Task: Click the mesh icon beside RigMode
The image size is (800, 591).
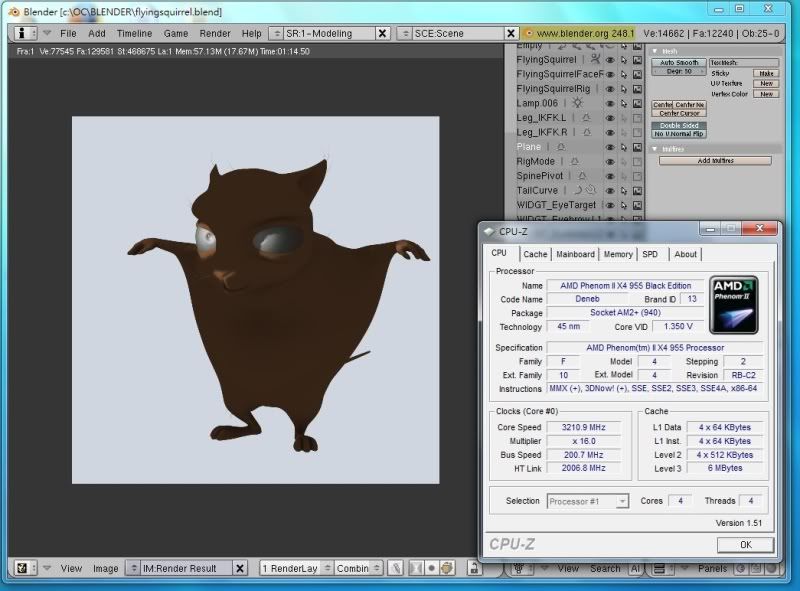Action: click(574, 161)
